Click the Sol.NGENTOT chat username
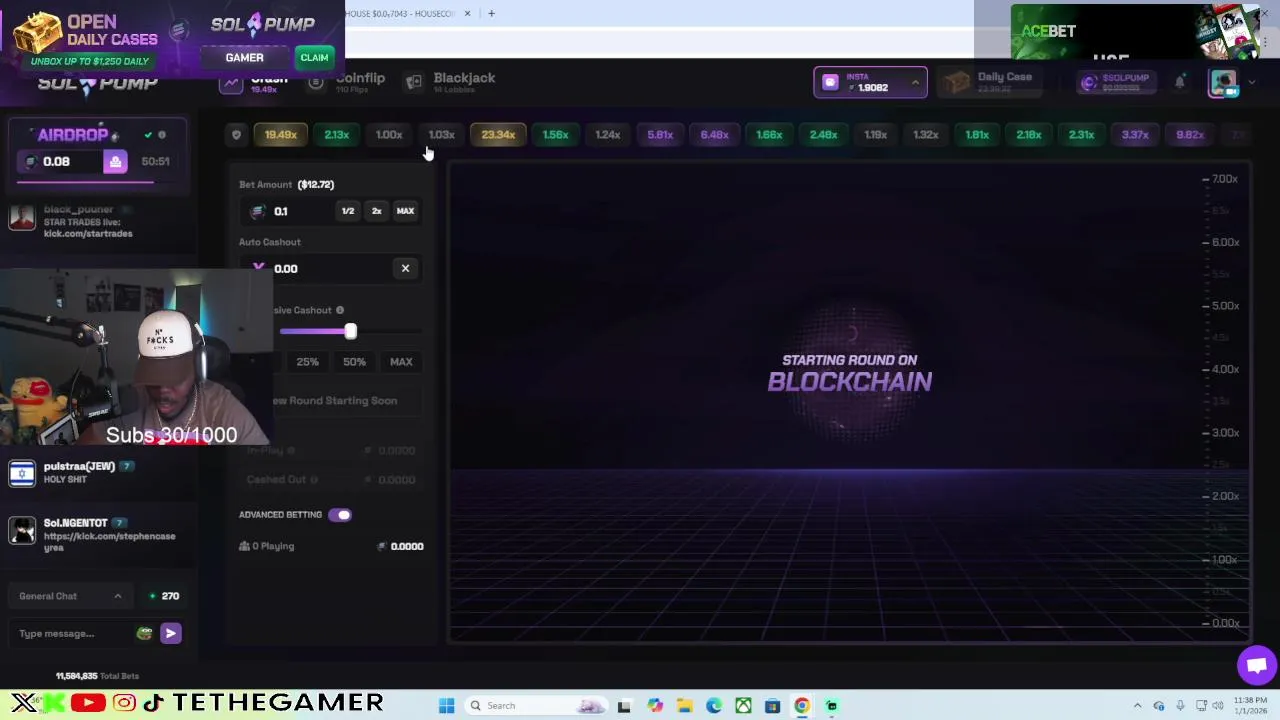The image size is (1280, 720). pyautogui.click(x=75, y=523)
